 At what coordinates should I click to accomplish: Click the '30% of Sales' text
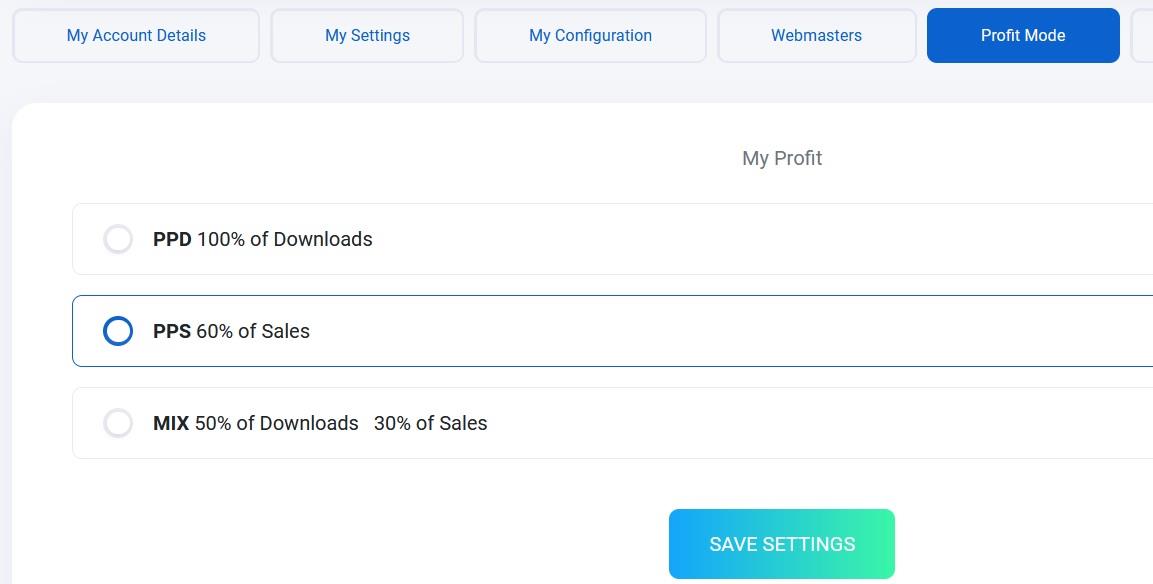[430, 423]
